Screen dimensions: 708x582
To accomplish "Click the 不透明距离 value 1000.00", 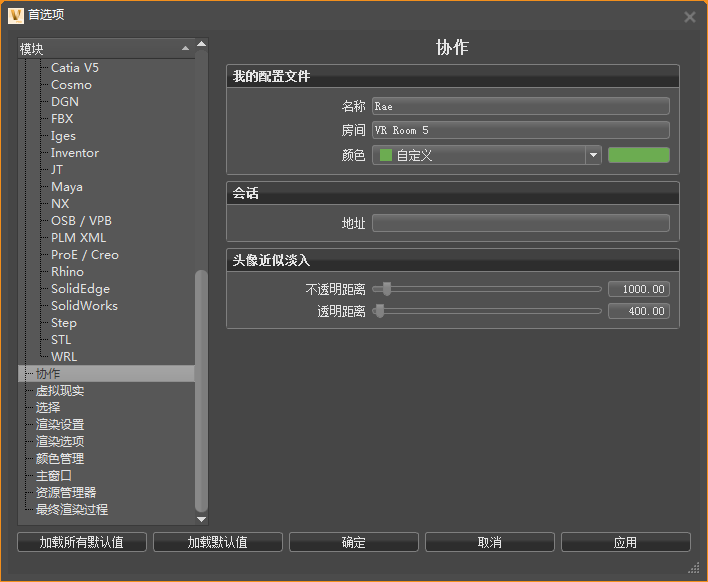I will [x=639, y=289].
